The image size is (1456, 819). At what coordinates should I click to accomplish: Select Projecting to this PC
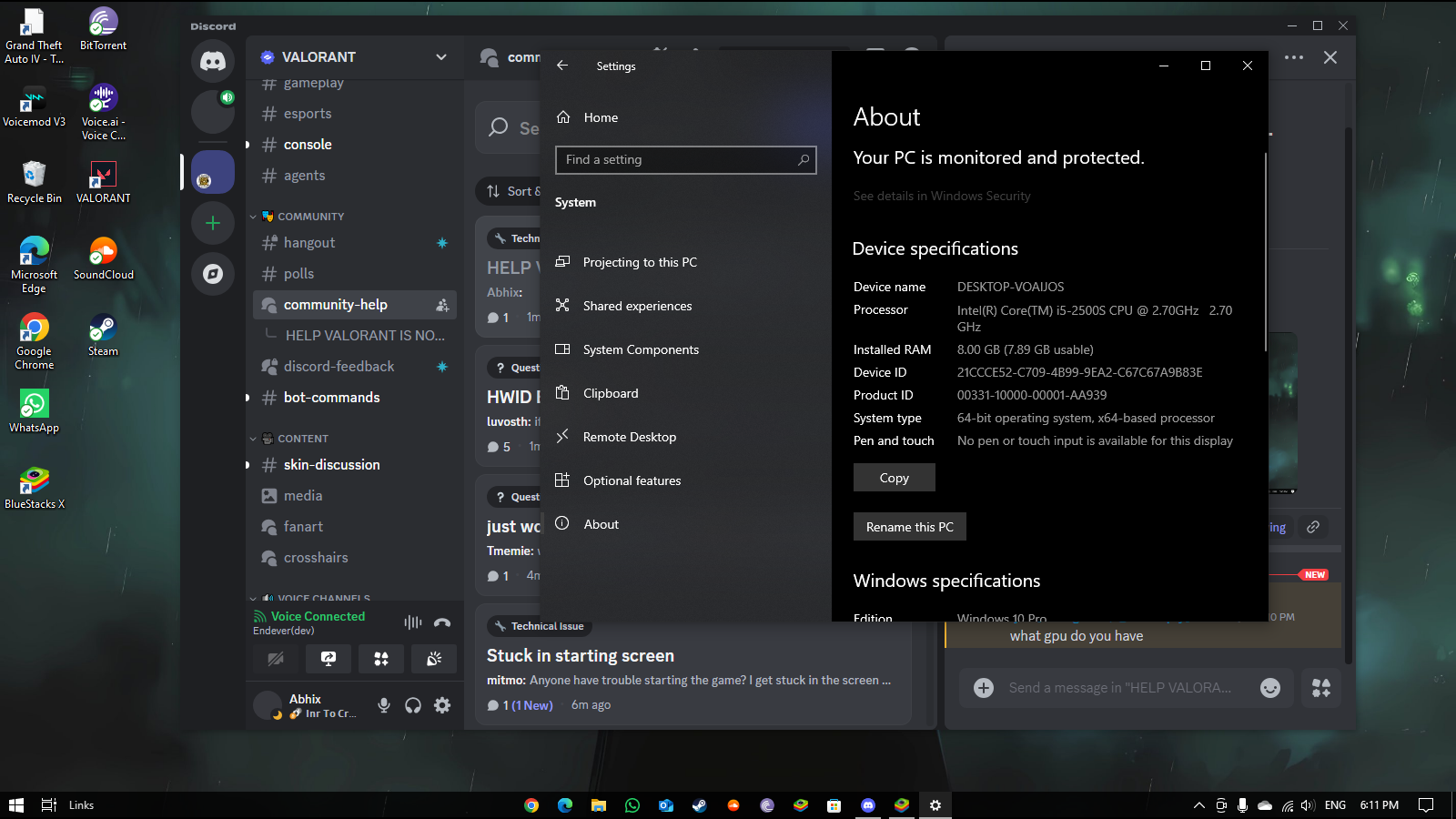tap(640, 262)
